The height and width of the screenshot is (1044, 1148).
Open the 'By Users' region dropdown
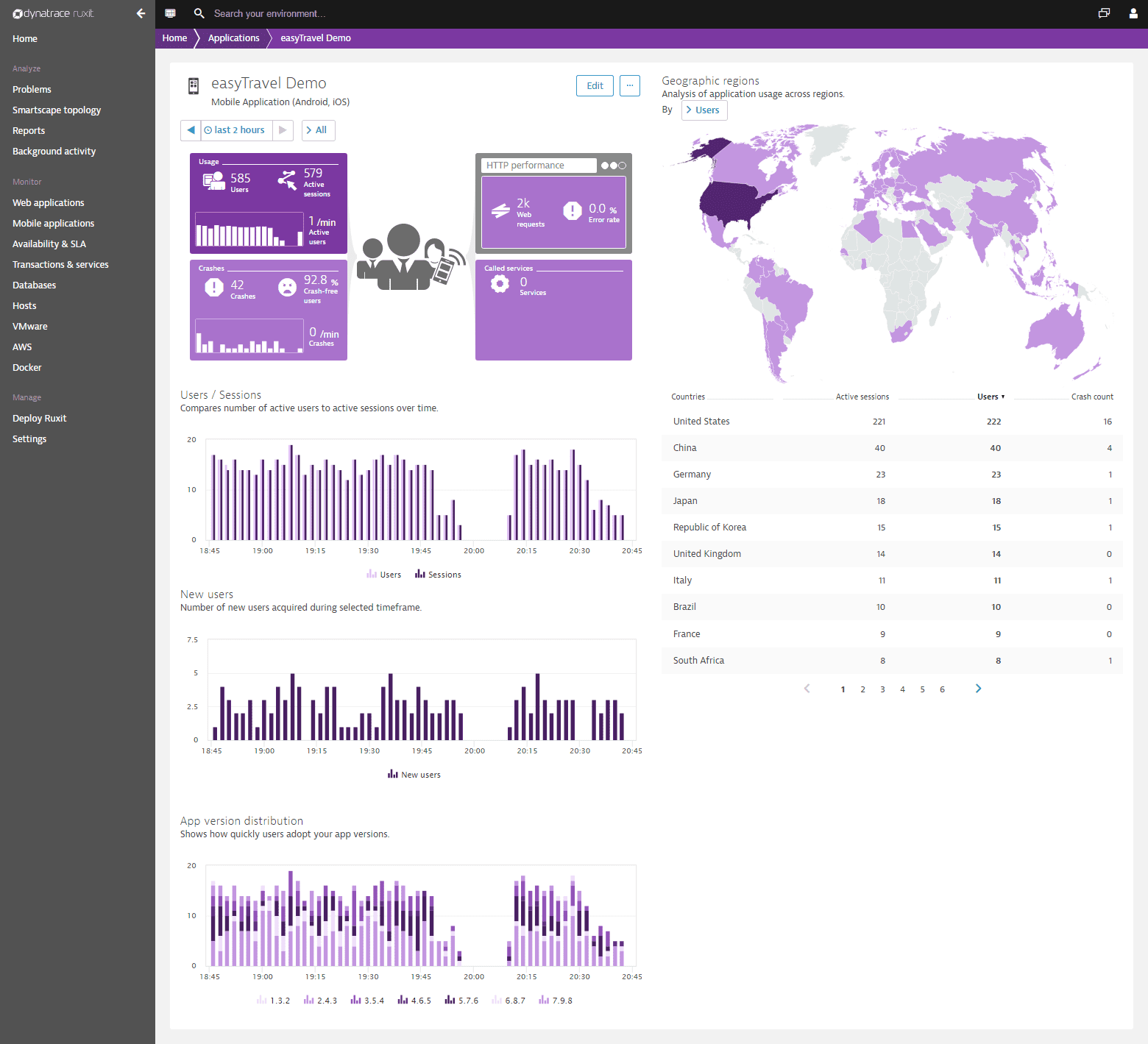click(704, 110)
